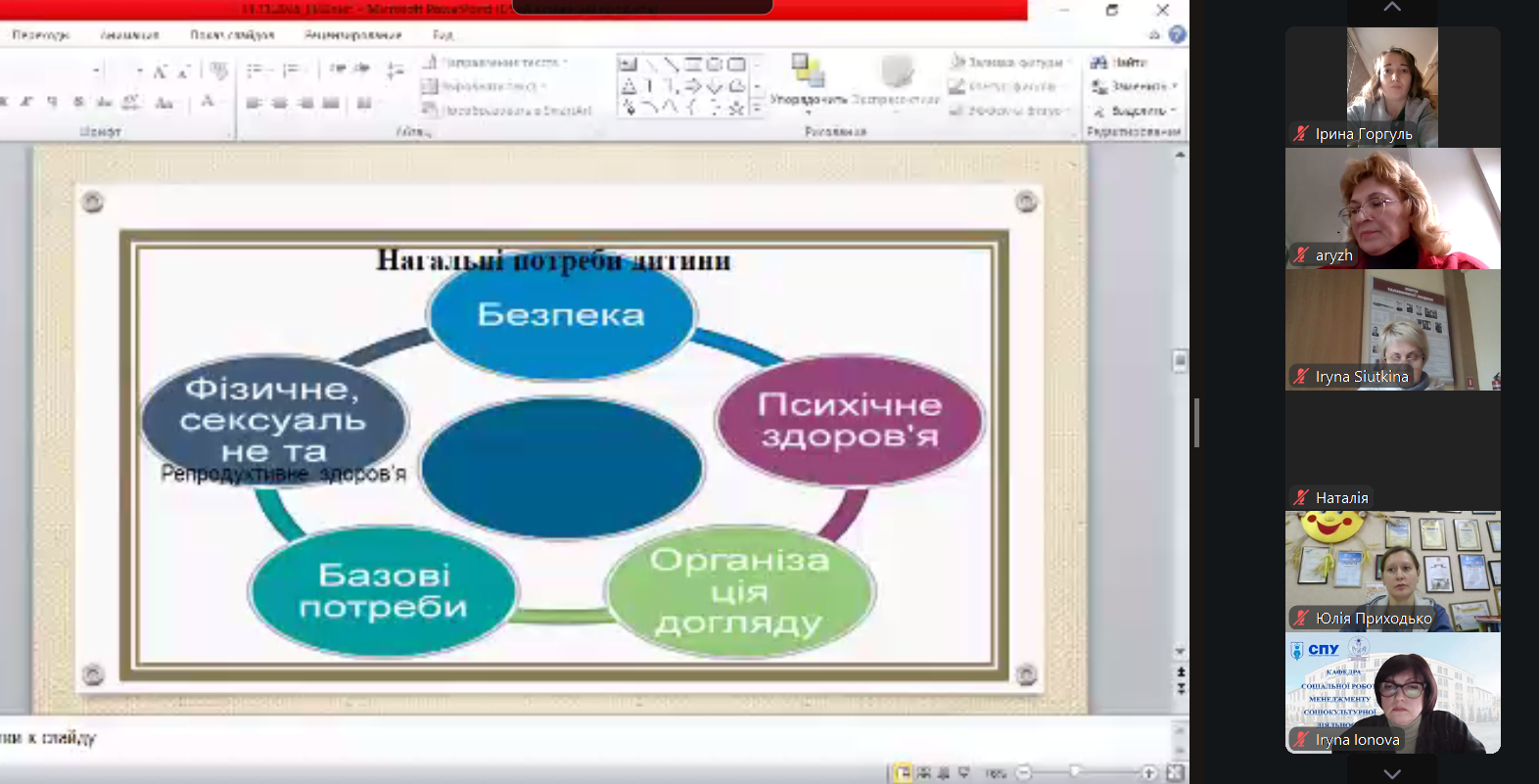The width and height of the screenshot is (1539, 784).
Task: Center-align text in the paragraph group
Action: pyautogui.click(x=280, y=103)
